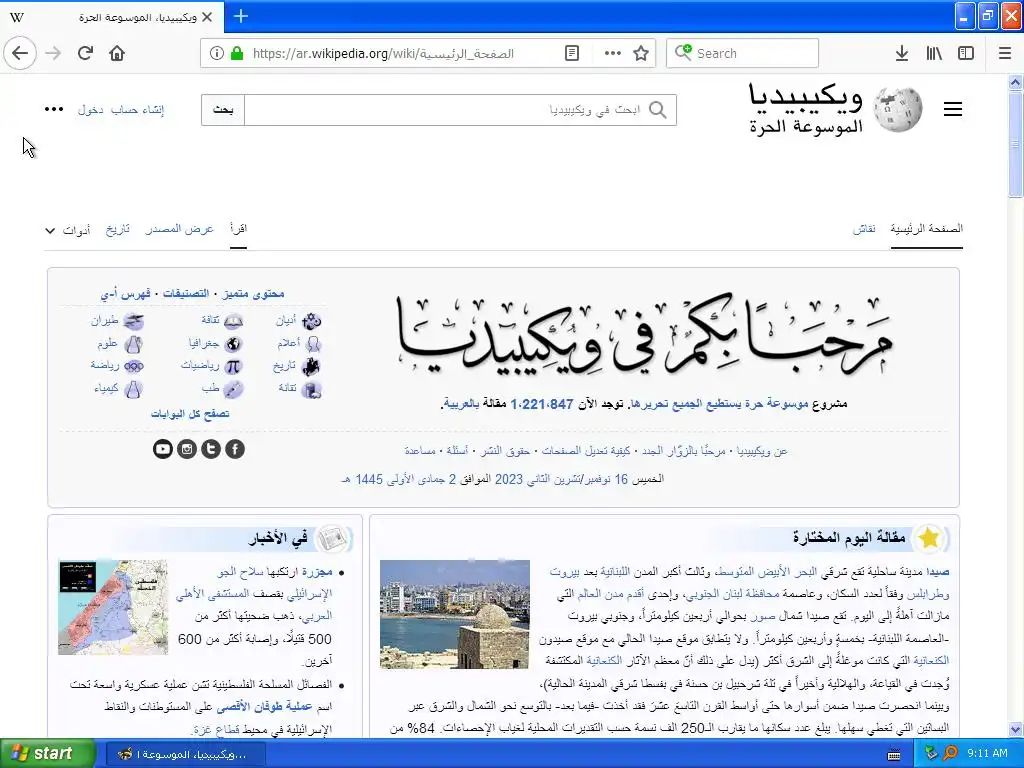Open the محتوى متميز link
Screen dimensions: 1024x768
tap(253, 294)
